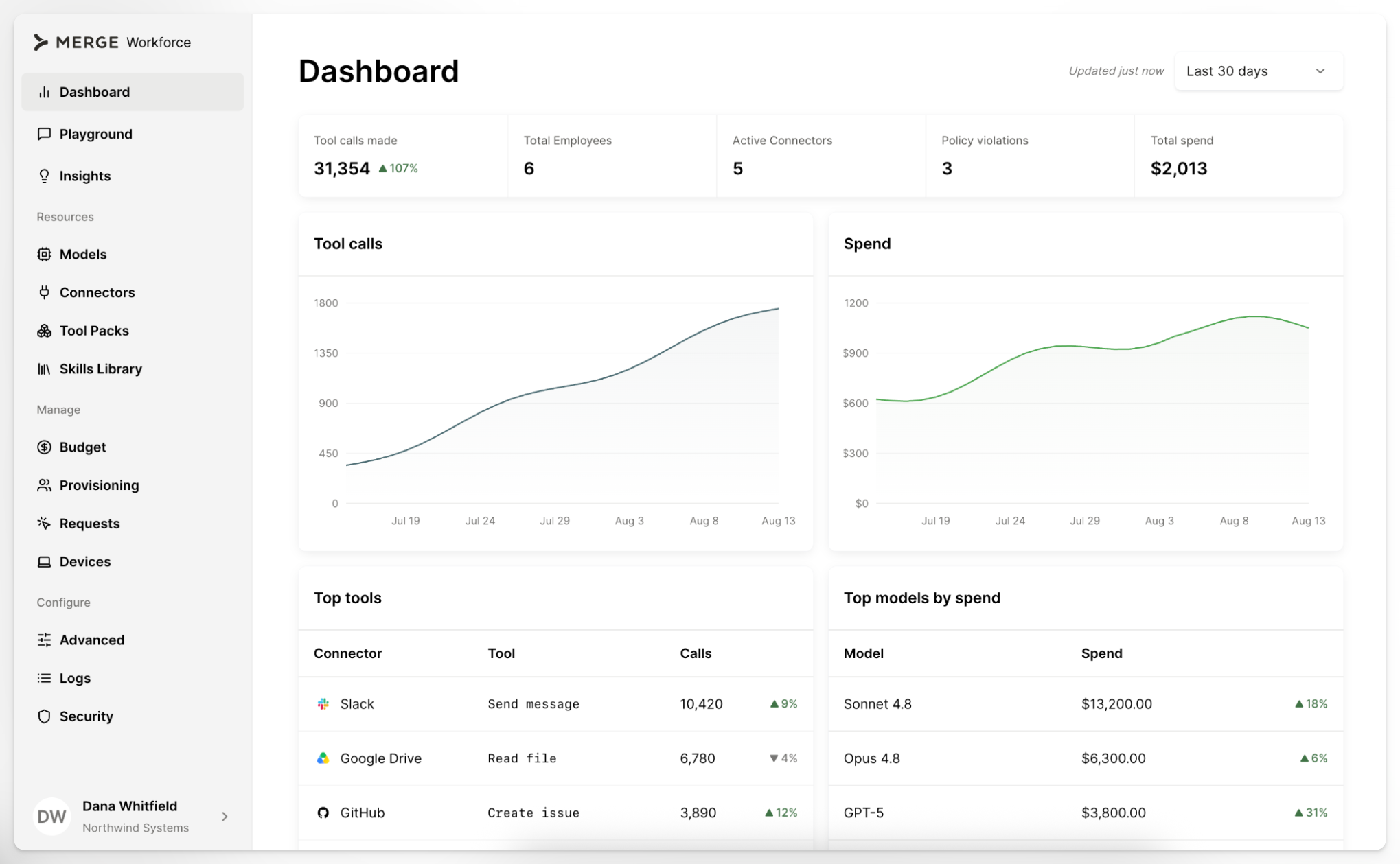Viewport: 1400px width, 864px height.
Task: Click the Slack logo icon
Action: coord(323,704)
